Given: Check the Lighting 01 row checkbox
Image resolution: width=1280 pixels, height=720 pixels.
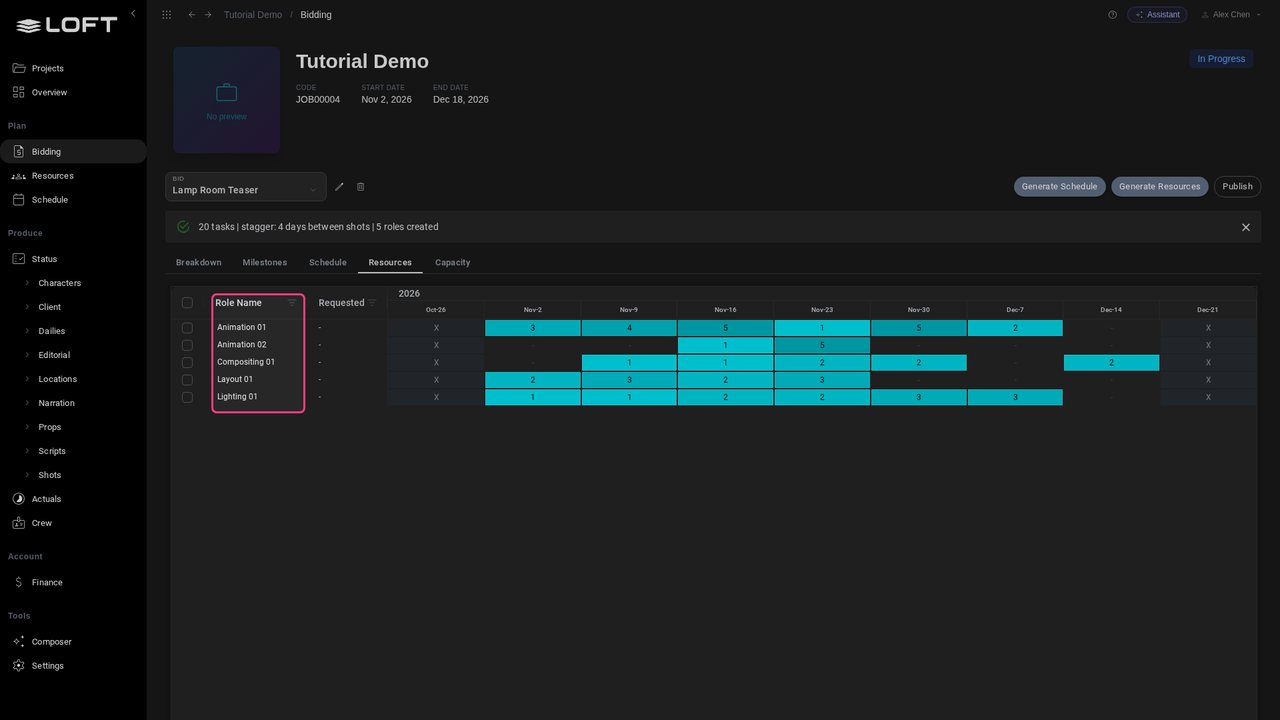Looking at the screenshot, I should 187,397.
